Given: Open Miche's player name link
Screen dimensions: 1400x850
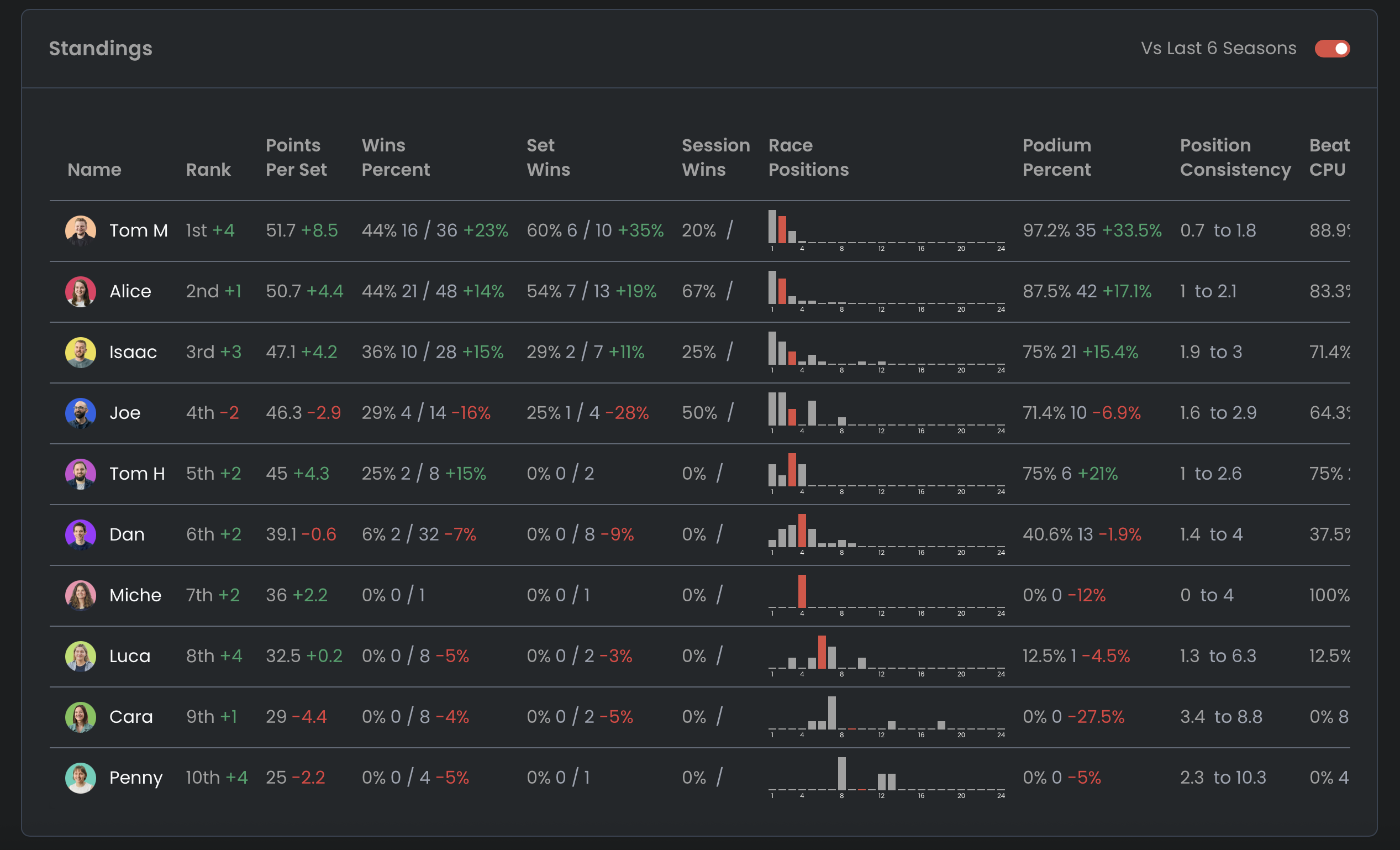Looking at the screenshot, I should pyautogui.click(x=135, y=595).
